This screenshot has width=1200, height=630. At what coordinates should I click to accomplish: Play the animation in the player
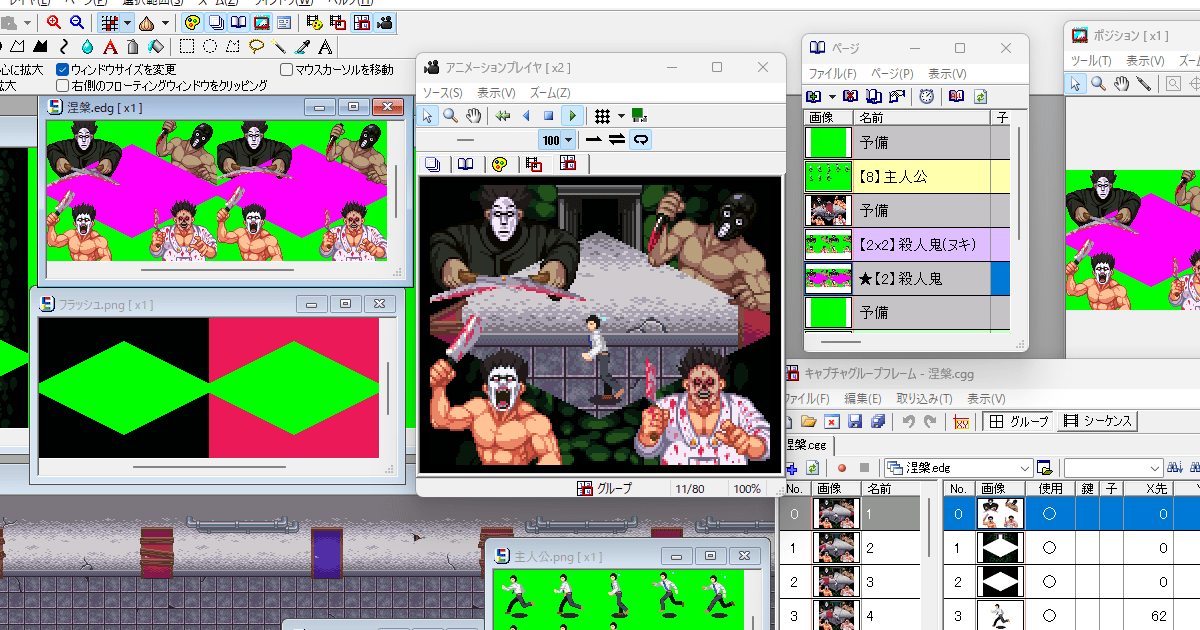click(572, 116)
